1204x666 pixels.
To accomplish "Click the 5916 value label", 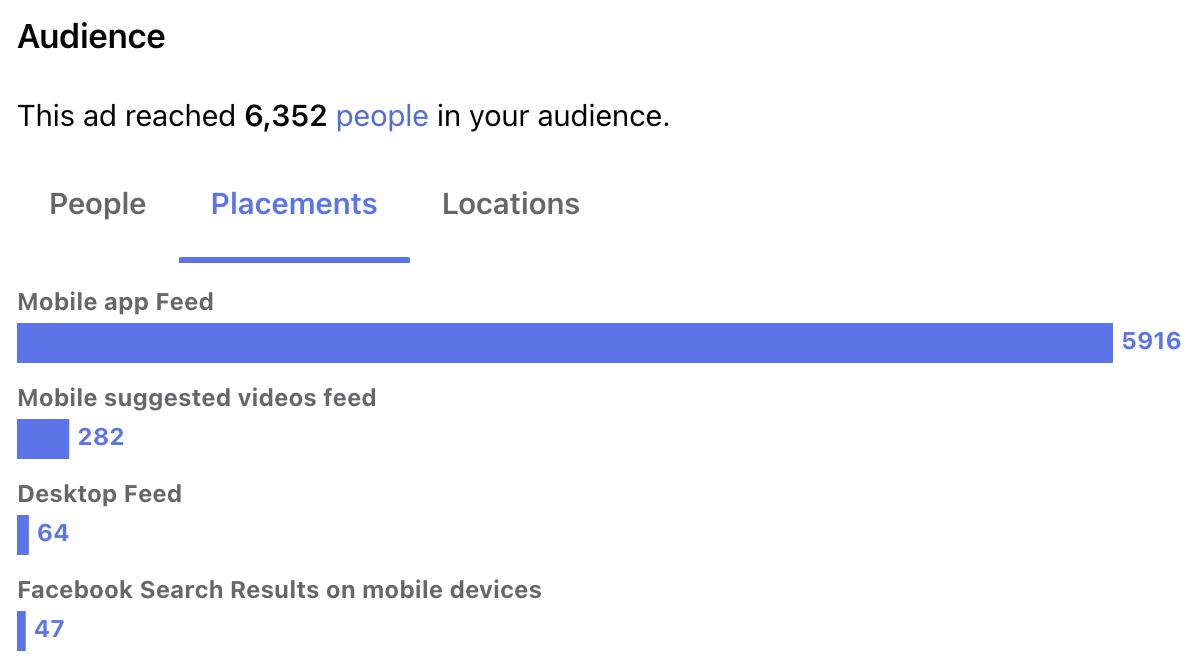I will [x=1151, y=342].
